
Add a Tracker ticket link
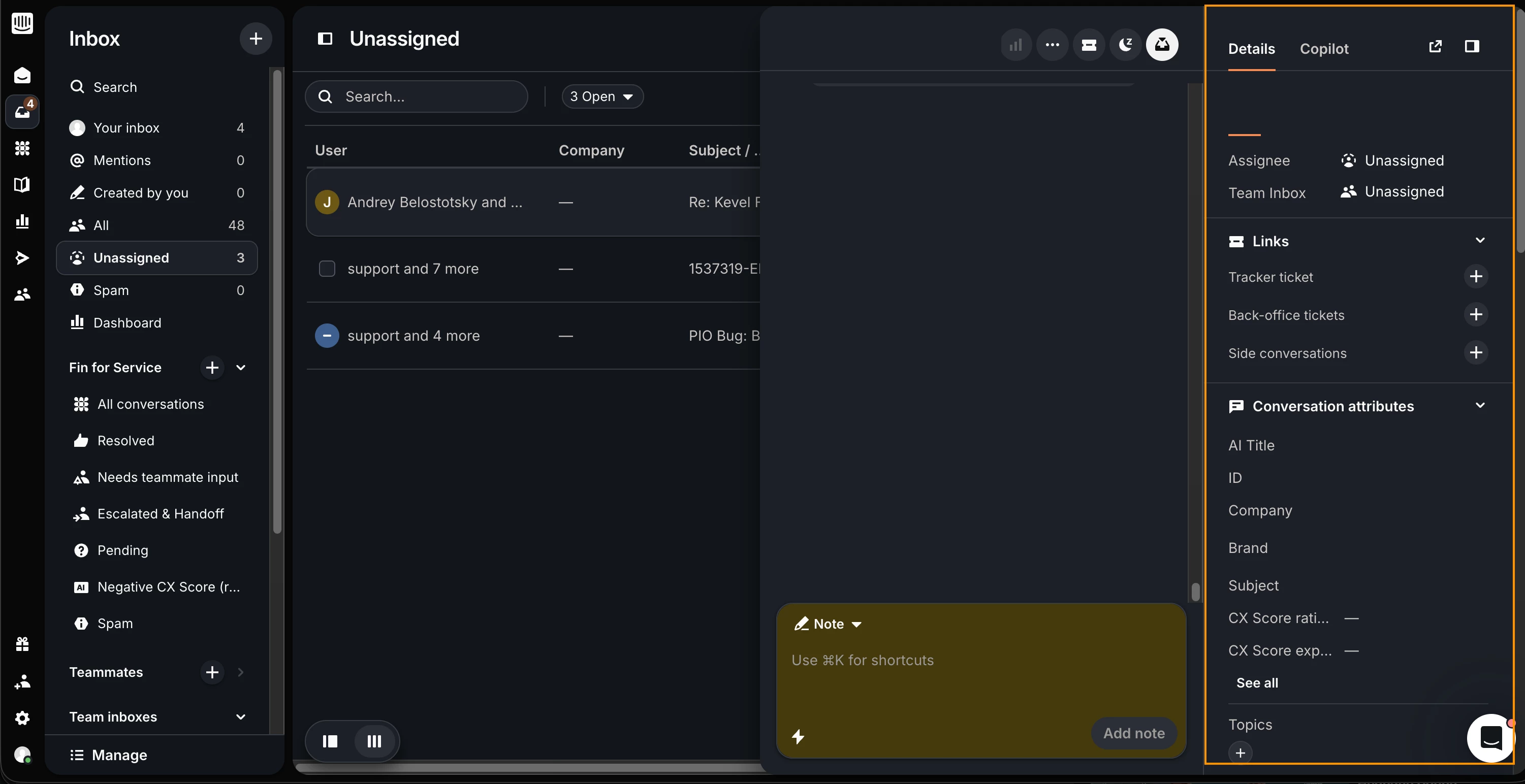tap(1476, 276)
